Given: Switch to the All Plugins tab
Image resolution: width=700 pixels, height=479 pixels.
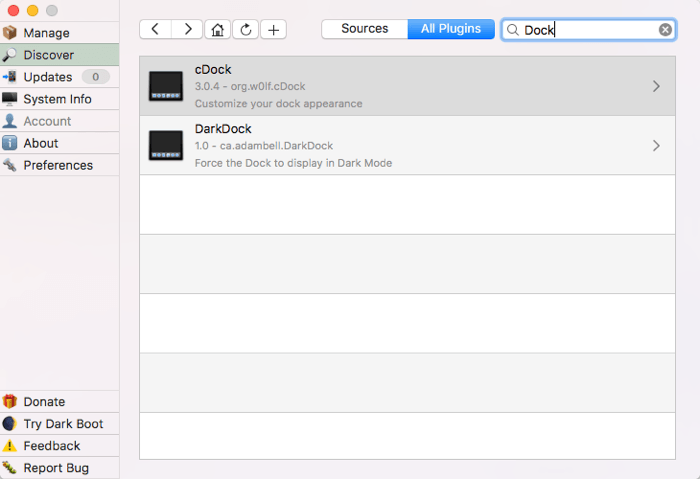Looking at the screenshot, I should 451,29.
